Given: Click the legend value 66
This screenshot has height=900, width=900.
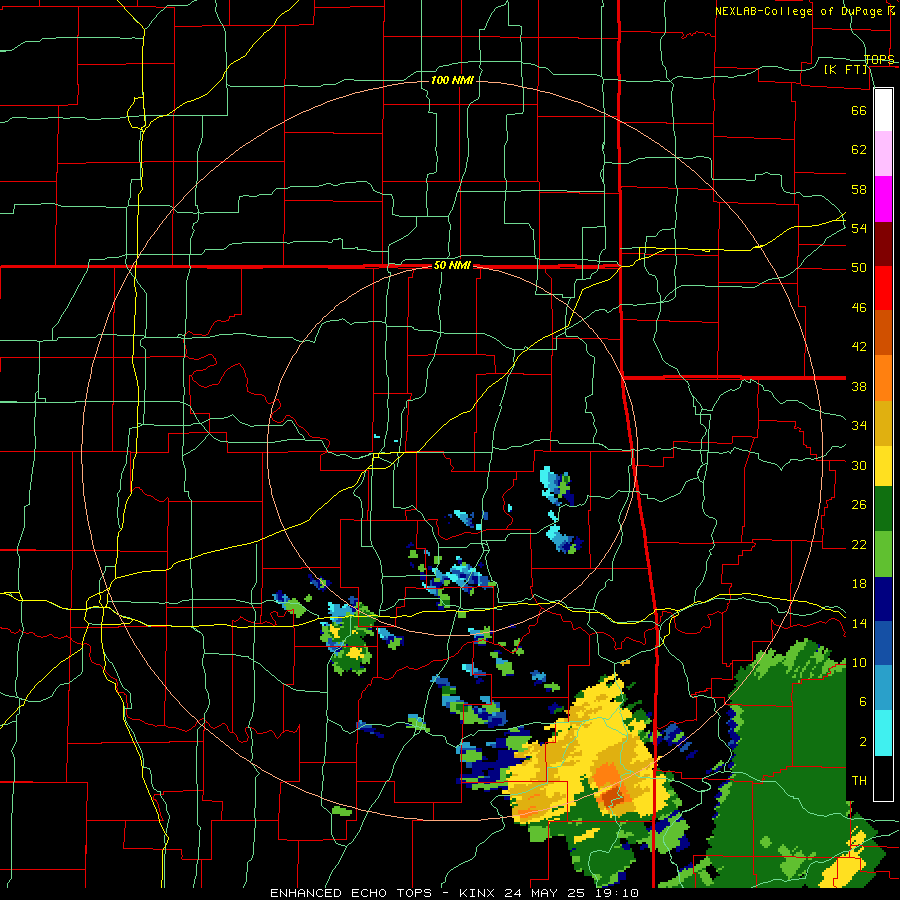Looking at the screenshot, I should point(859,110).
